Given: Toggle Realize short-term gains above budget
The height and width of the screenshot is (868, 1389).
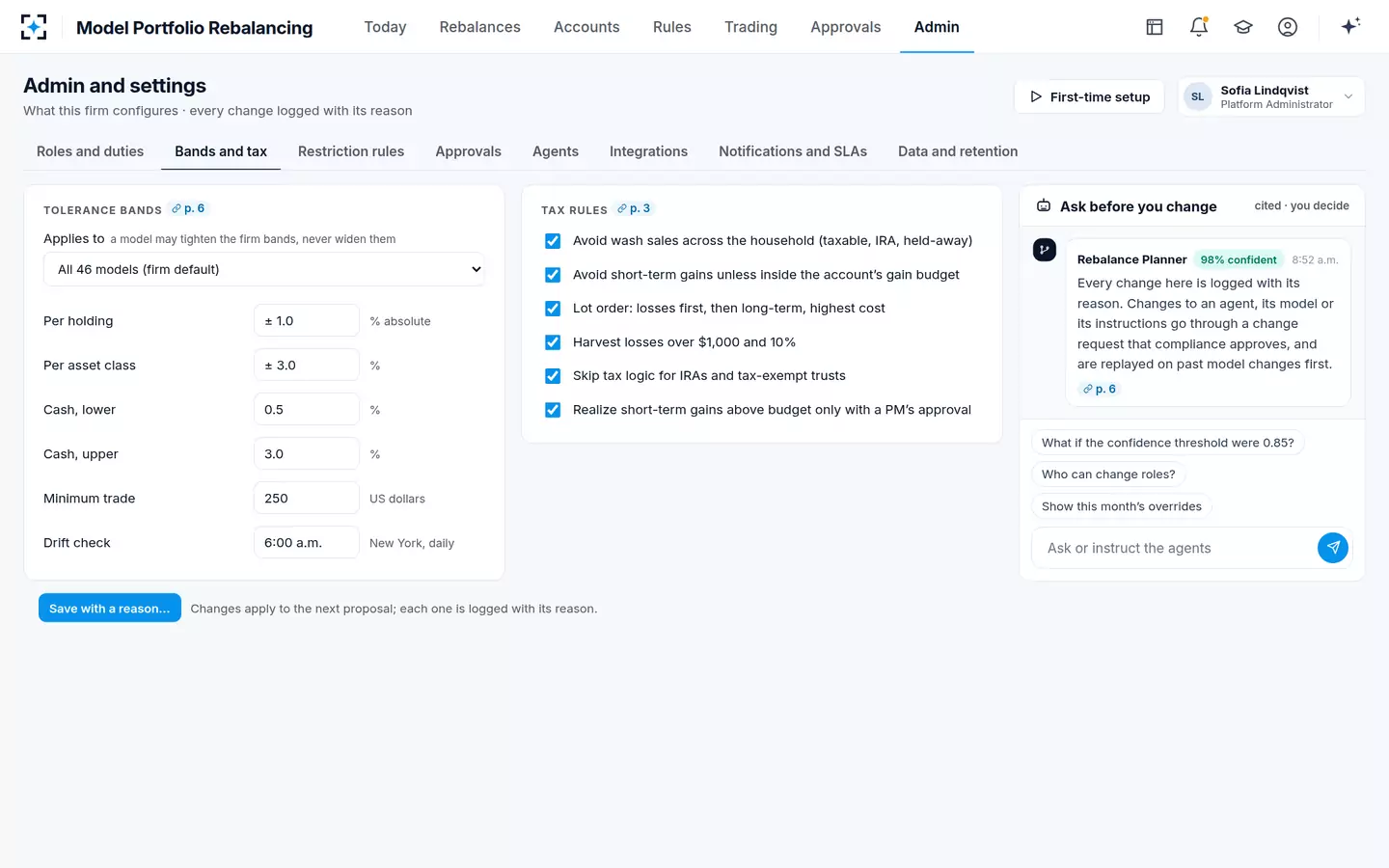Looking at the screenshot, I should pyautogui.click(x=553, y=410).
